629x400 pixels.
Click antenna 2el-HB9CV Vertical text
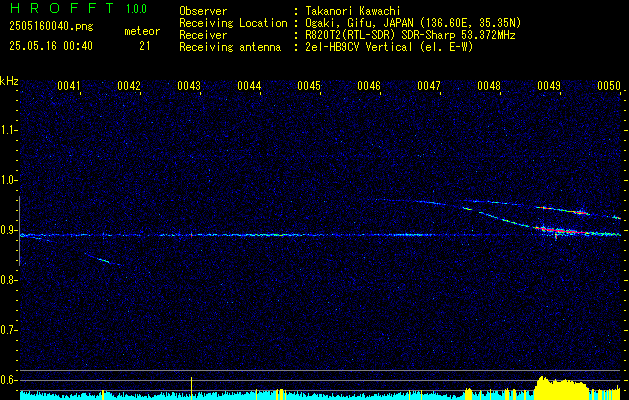pyautogui.click(x=390, y=47)
